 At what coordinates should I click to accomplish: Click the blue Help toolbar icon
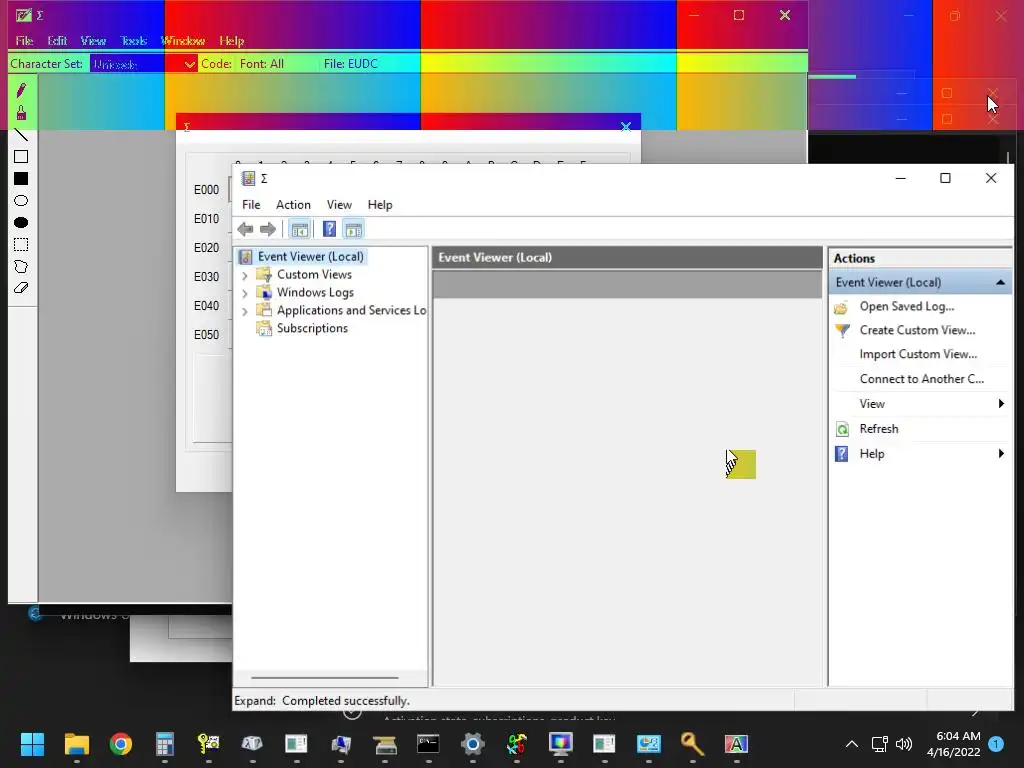[329, 229]
